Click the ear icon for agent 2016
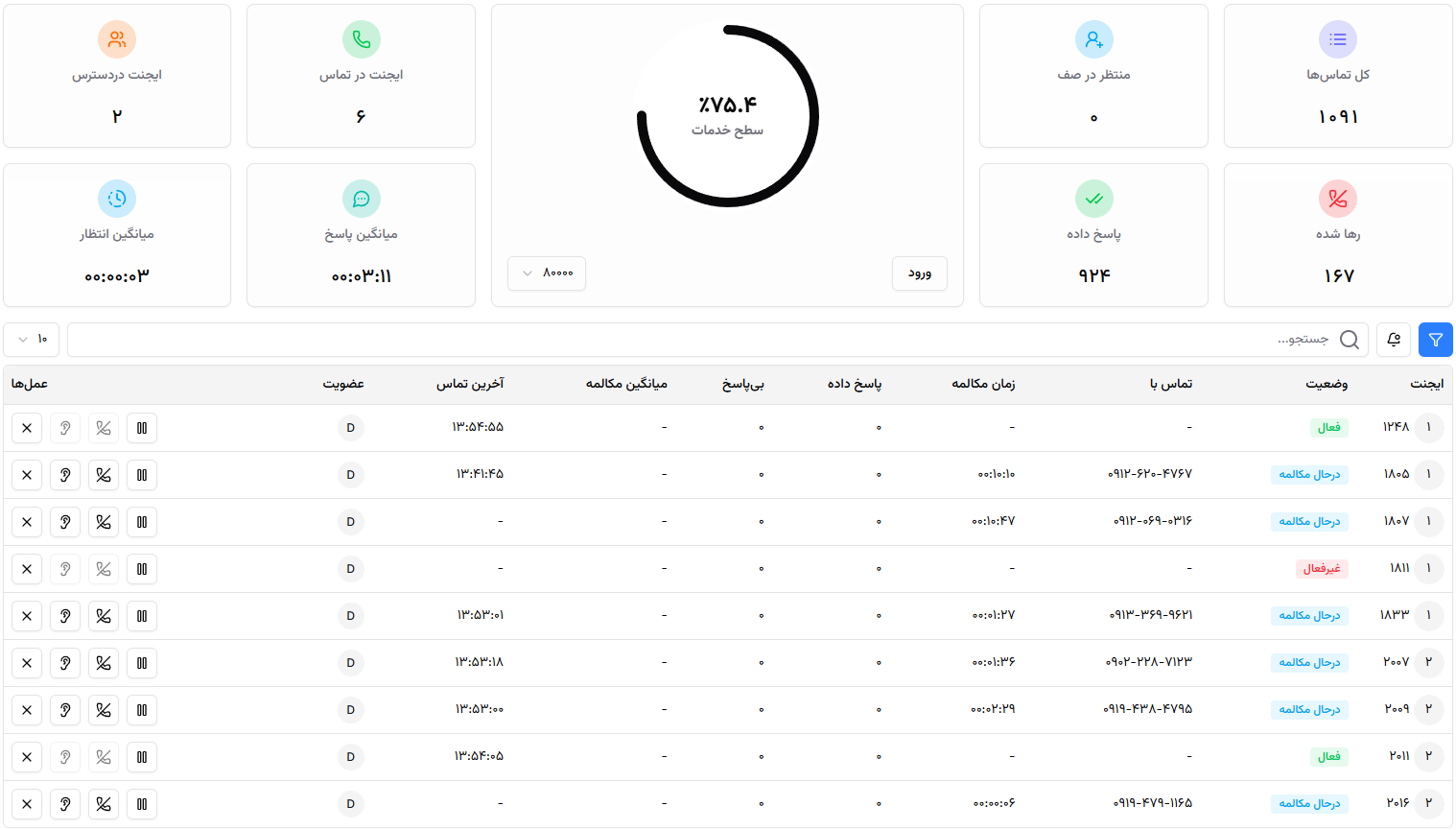Viewport: 1456px width, 830px height. (65, 804)
